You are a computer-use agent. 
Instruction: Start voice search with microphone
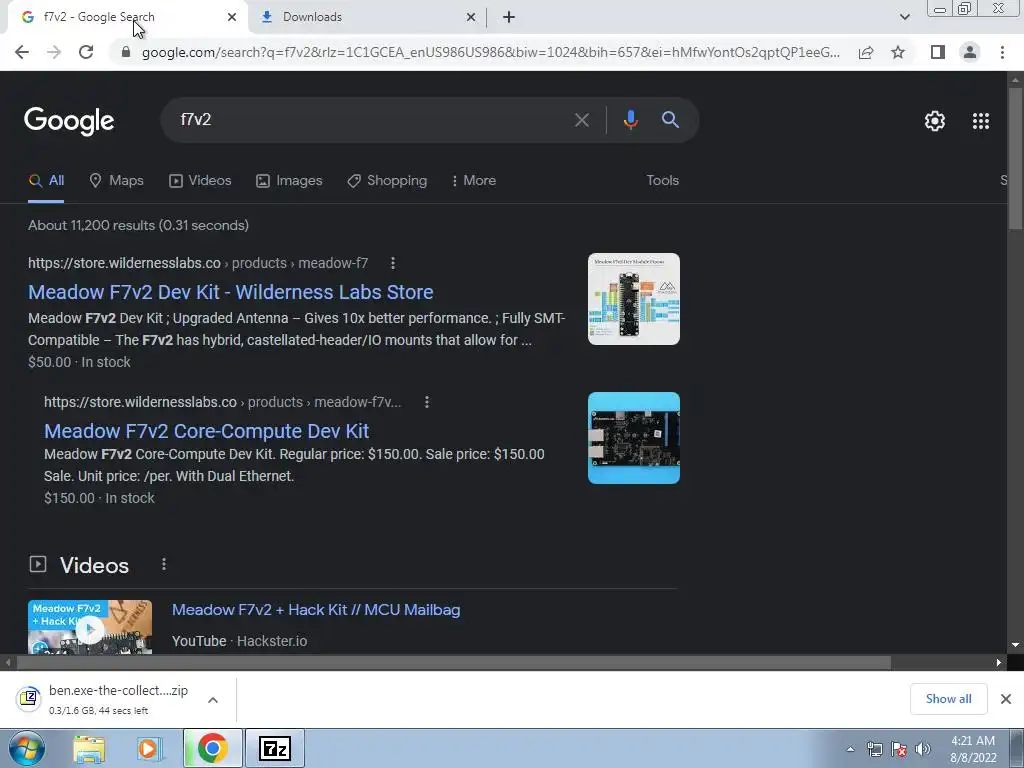click(630, 120)
